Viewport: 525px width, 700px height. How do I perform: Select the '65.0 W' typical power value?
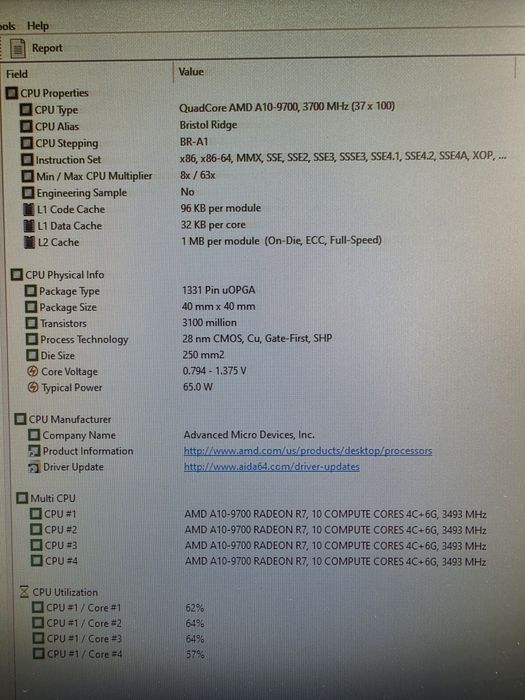tap(198, 387)
